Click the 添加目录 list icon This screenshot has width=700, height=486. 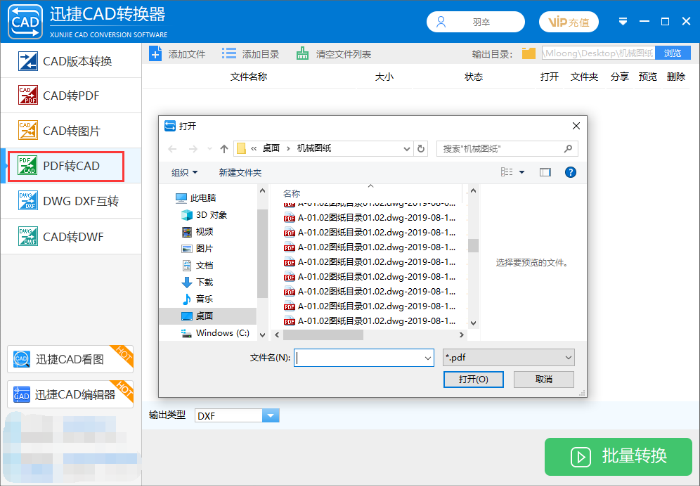(229, 54)
